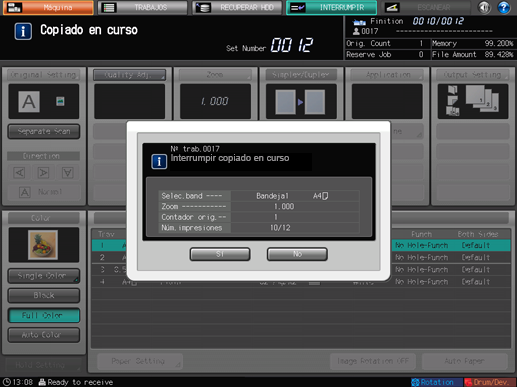The height and width of the screenshot is (387, 517).
Task: Select Normal orientation option
Action: click(x=44, y=192)
